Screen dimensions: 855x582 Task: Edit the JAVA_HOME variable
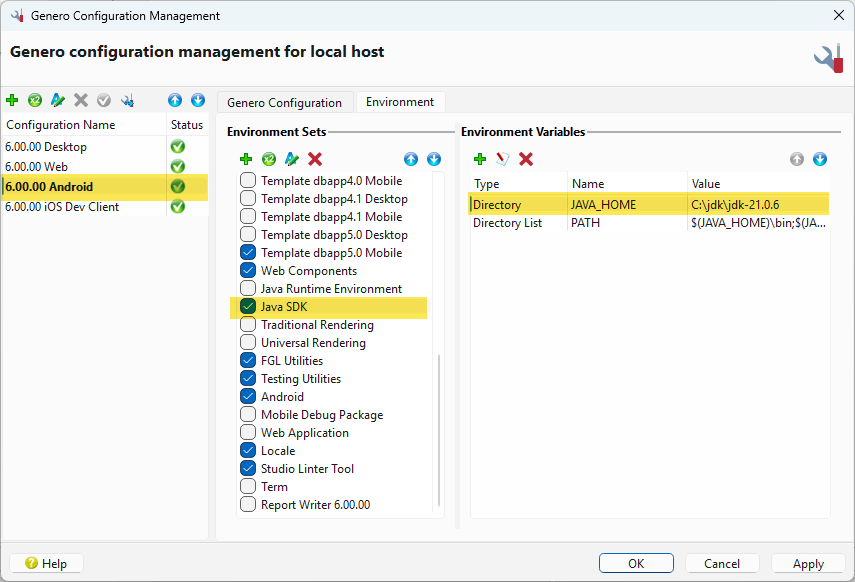(x=502, y=159)
